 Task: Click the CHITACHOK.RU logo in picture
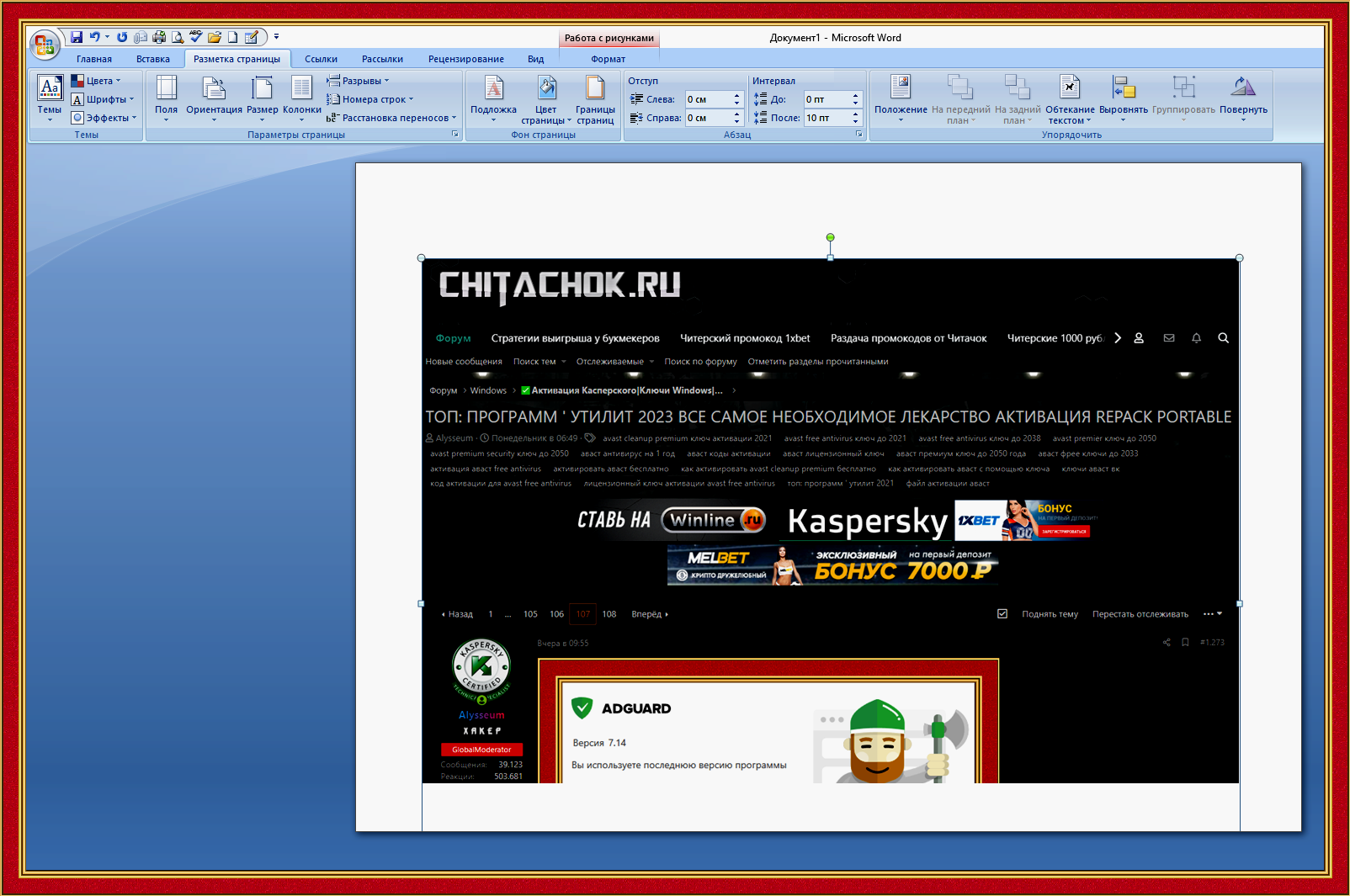pyautogui.click(x=560, y=285)
